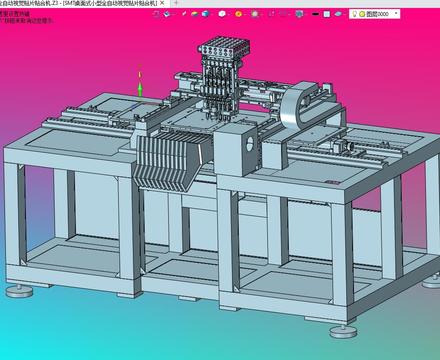Viewport: 440px width, 360px height.
Task: Click the gray sphere render icon
Action: click(255, 14)
